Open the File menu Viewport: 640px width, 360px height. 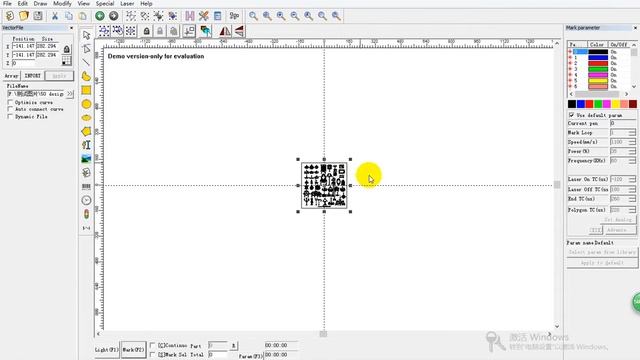[x=7, y=3]
